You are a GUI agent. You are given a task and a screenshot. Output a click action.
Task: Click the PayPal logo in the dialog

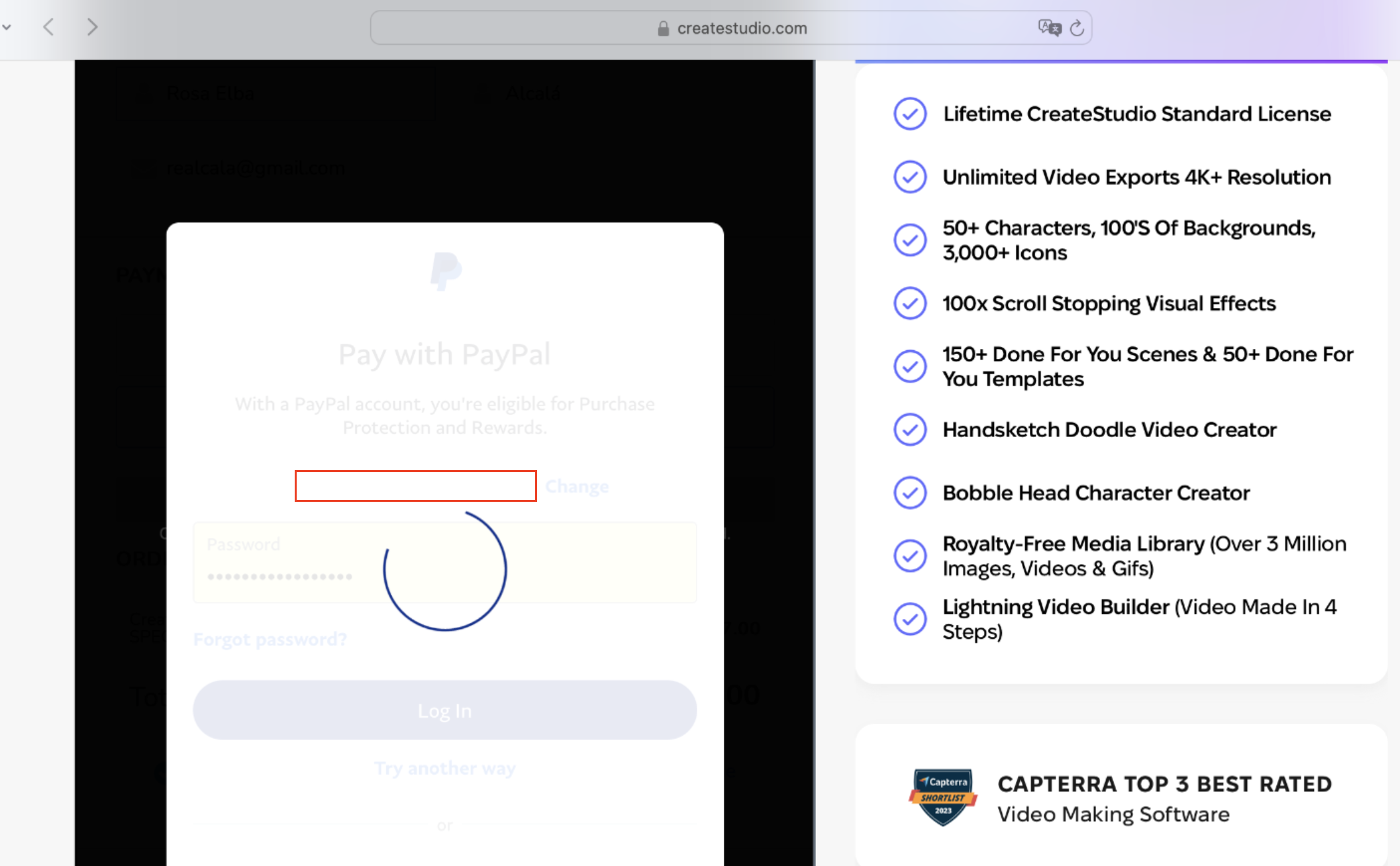point(446,271)
